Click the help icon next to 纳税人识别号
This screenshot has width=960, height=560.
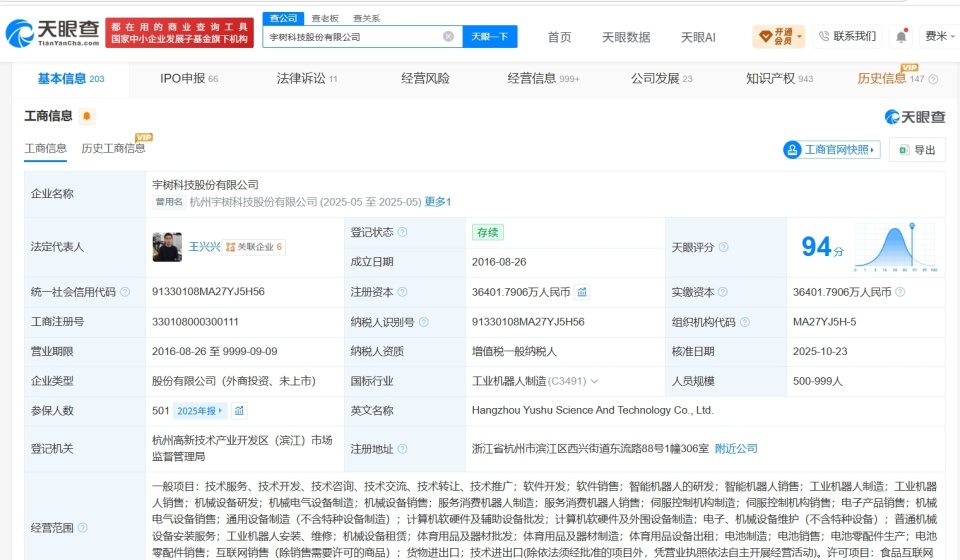(424, 322)
